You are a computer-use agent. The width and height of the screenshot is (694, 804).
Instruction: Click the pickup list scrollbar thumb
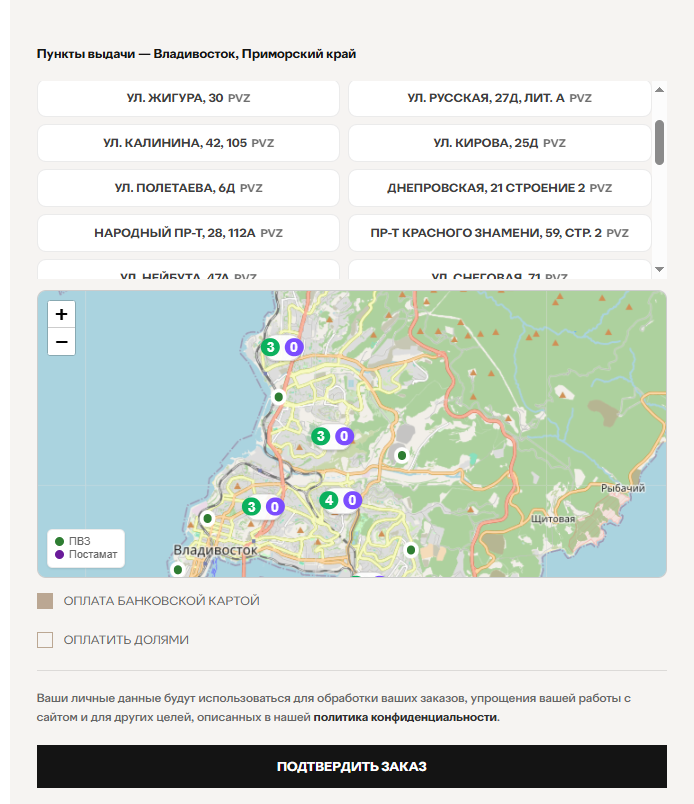[660, 143]
